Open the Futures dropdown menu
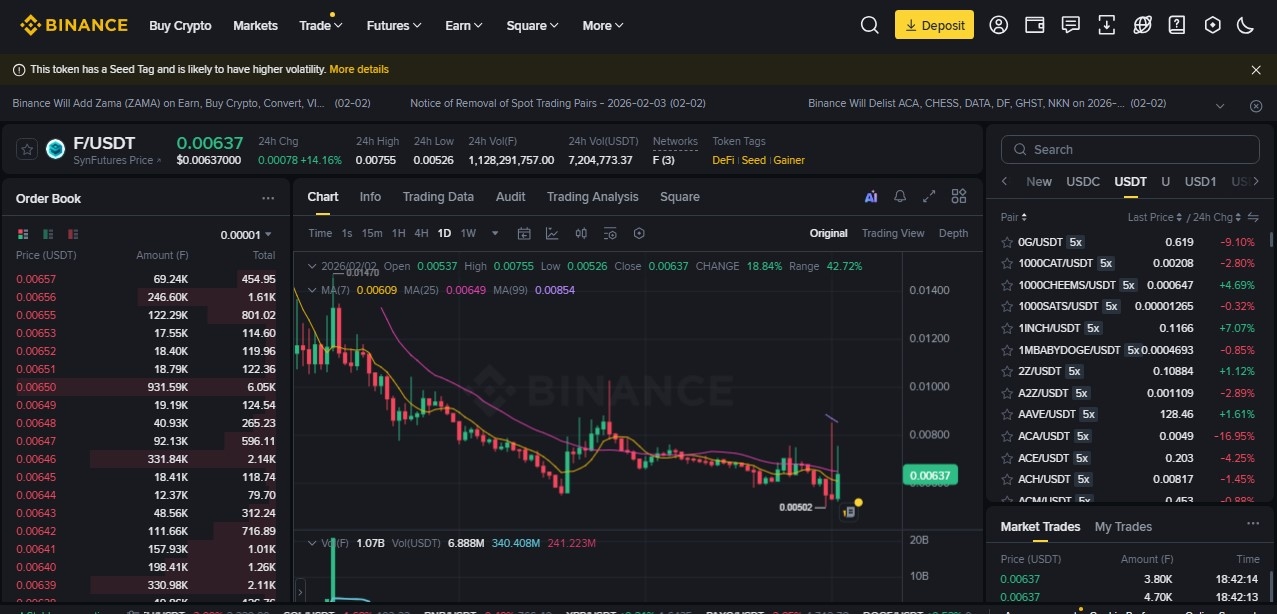This screenshot has width=1277, height=614. click(x=394, y=25)
